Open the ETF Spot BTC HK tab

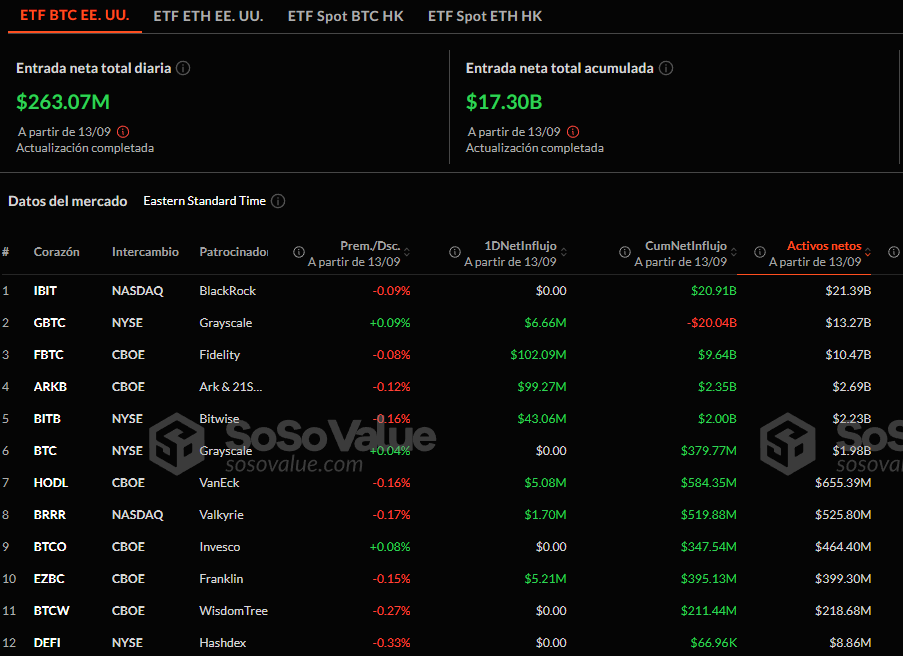point(345,16)
